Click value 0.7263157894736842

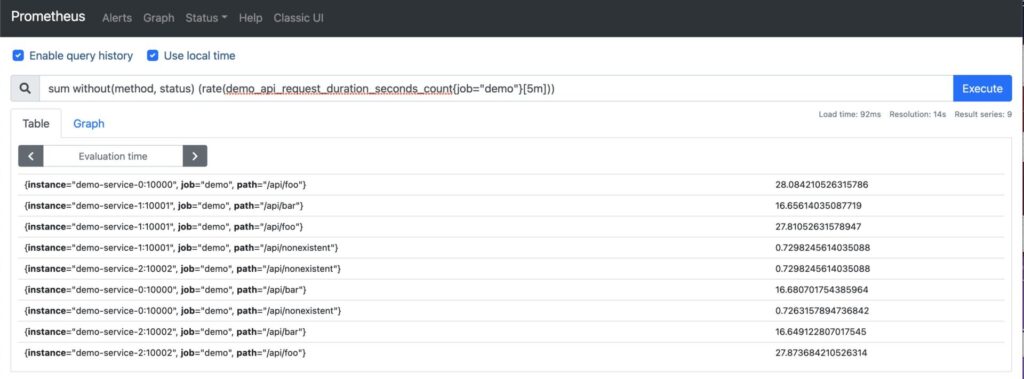(822, 310)
